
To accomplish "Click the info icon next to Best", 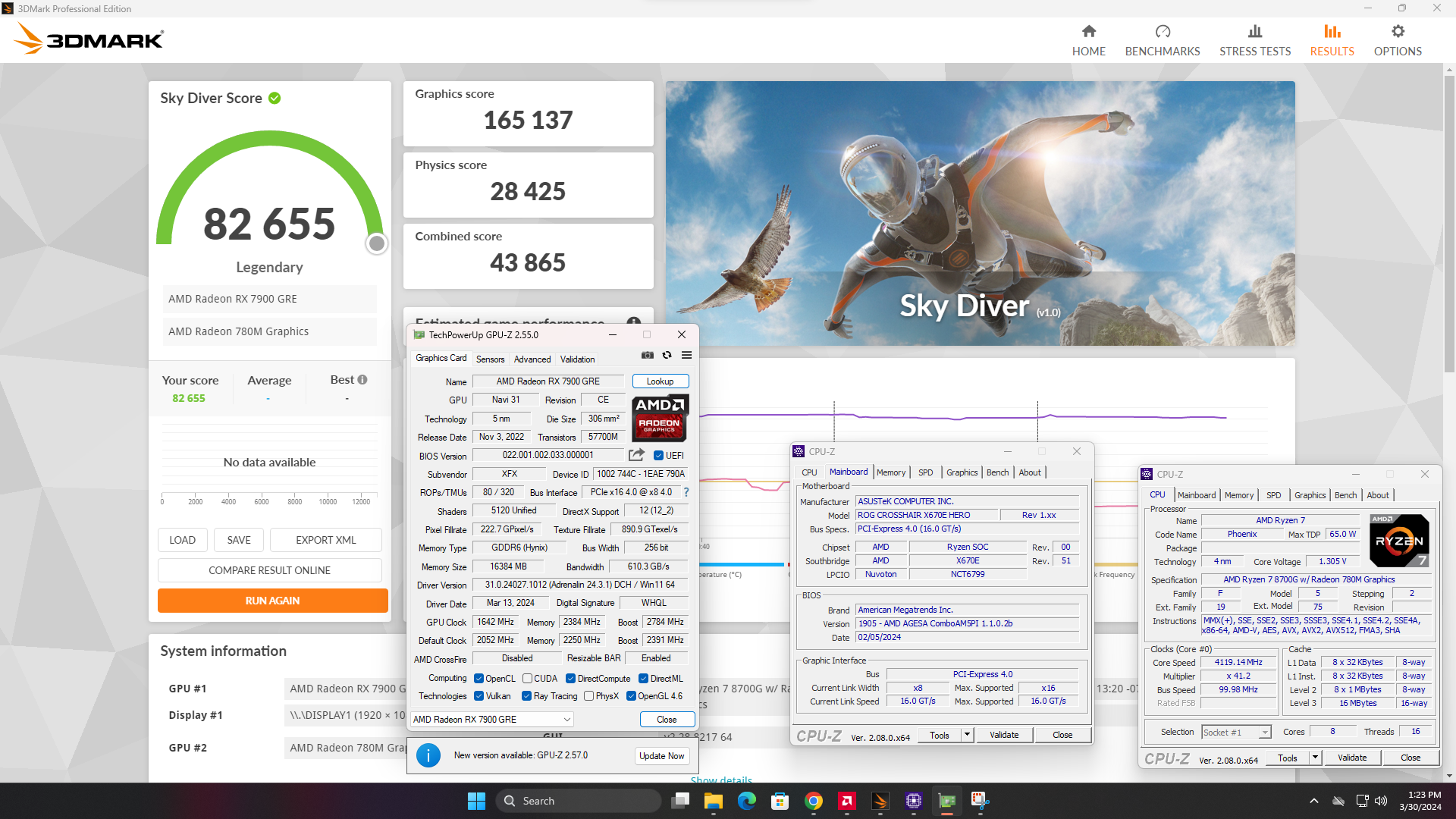I will [362, 380].
